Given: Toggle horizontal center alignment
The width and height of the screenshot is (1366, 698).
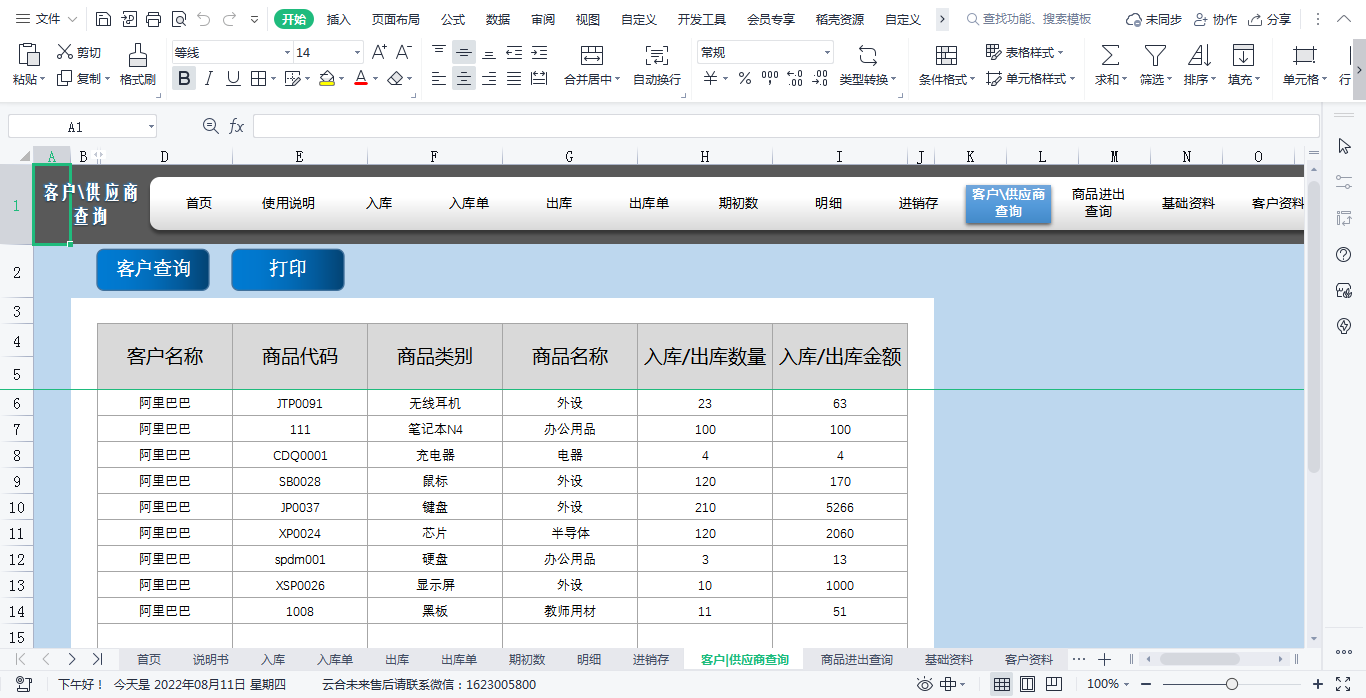Looking at the screenshot, I should pos(464,79).
